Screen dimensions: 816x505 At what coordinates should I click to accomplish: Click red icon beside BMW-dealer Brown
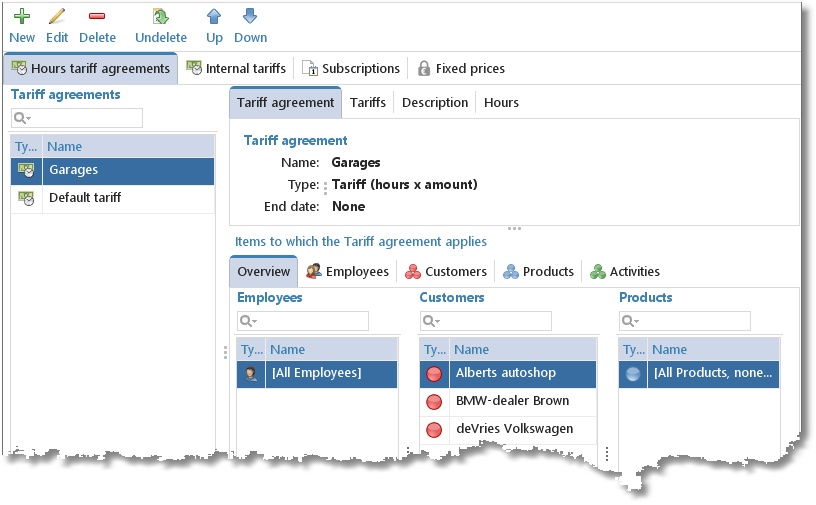[434, 401]
